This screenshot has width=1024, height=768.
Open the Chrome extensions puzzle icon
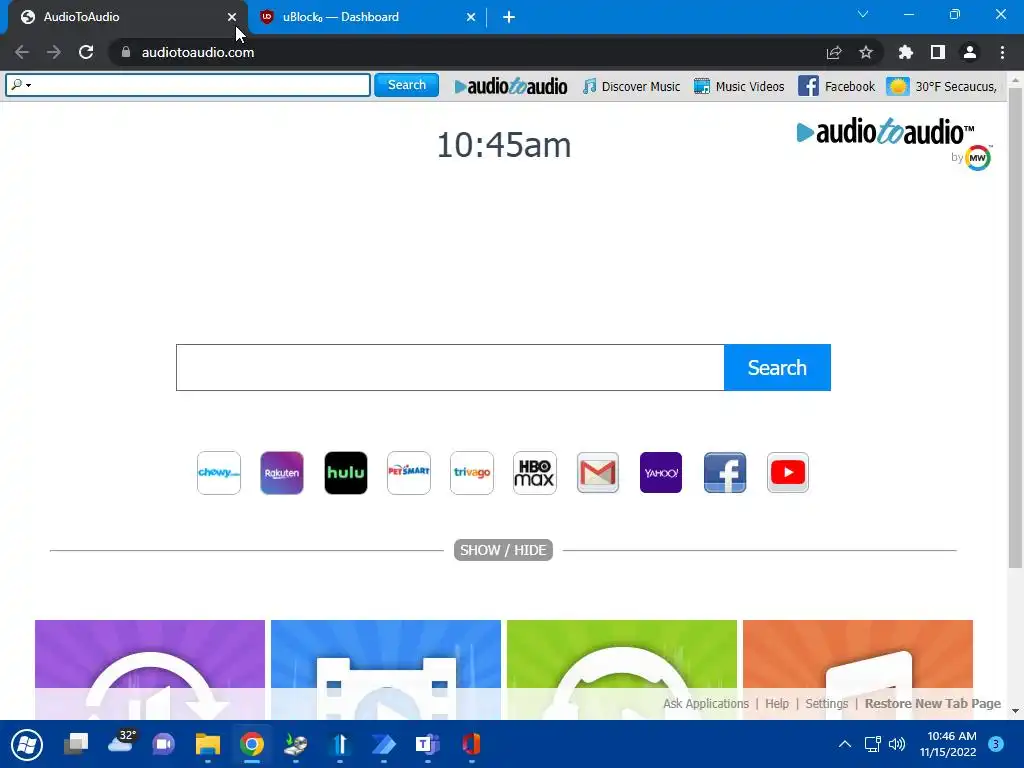[x=906, y=52]
